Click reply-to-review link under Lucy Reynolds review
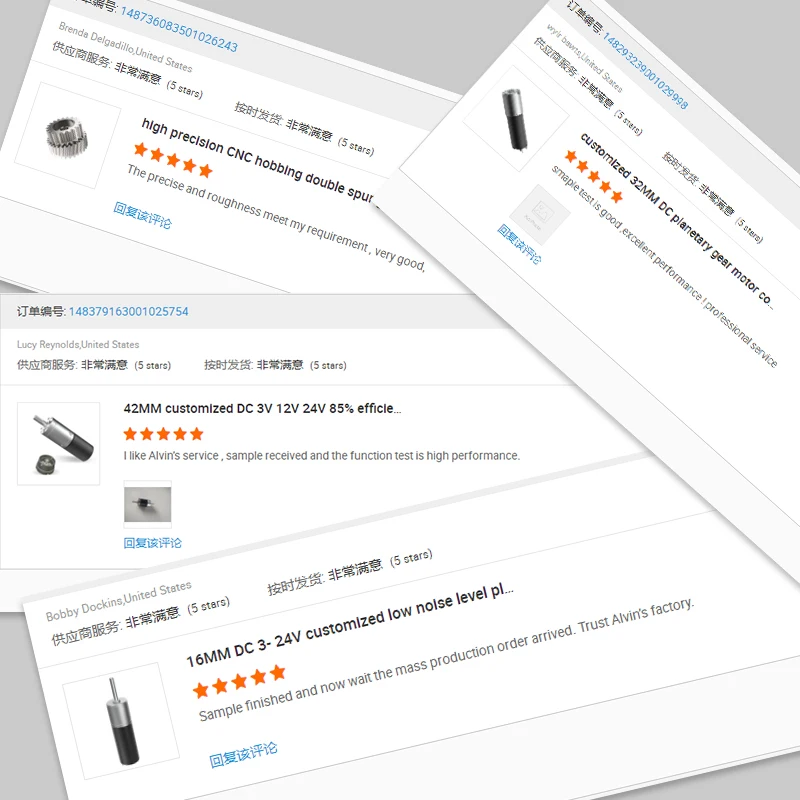Viewport: 800px width, 800px height. [x=153, y=543]
